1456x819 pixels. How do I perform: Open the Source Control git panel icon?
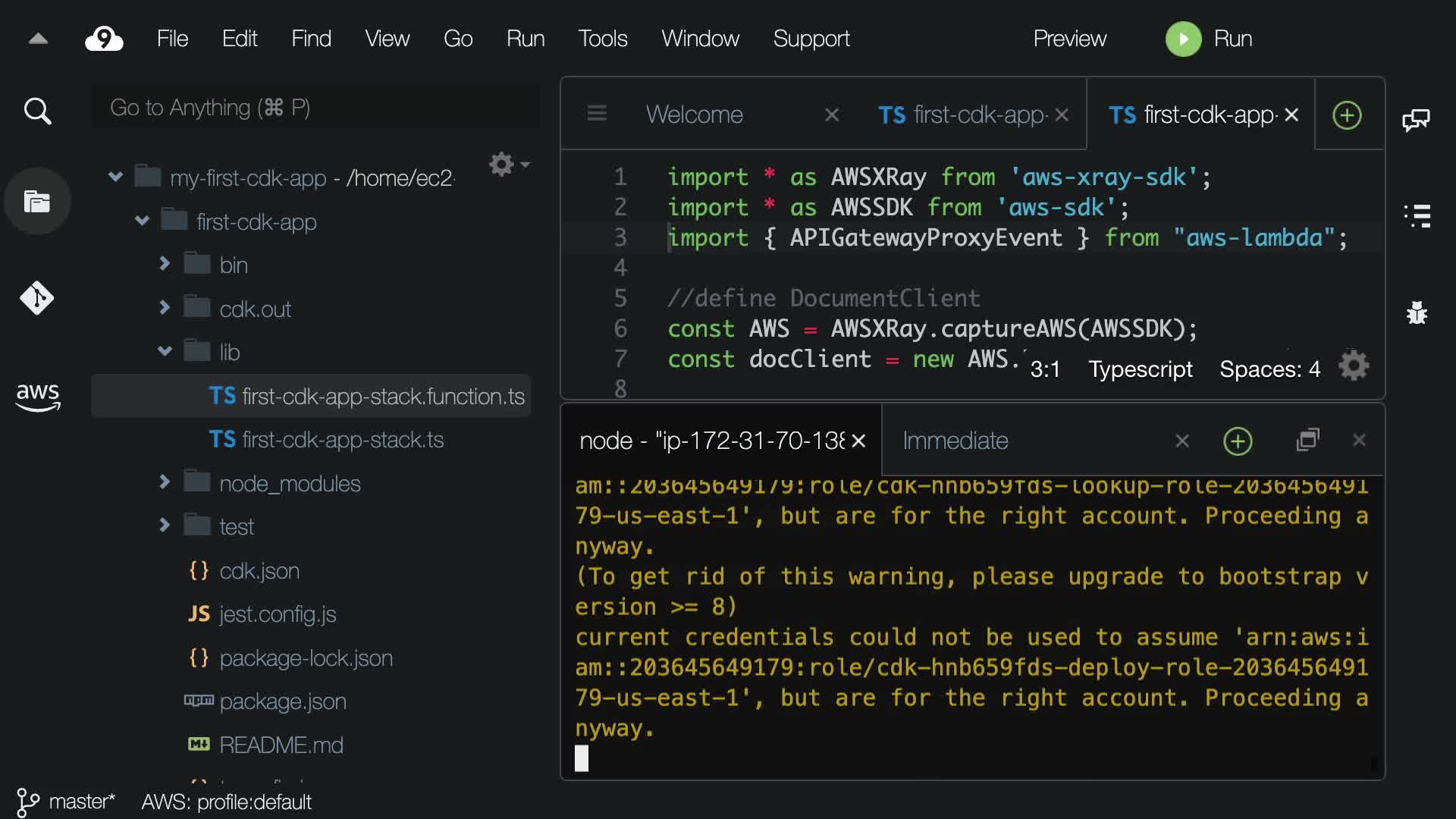tap(37, 298)
